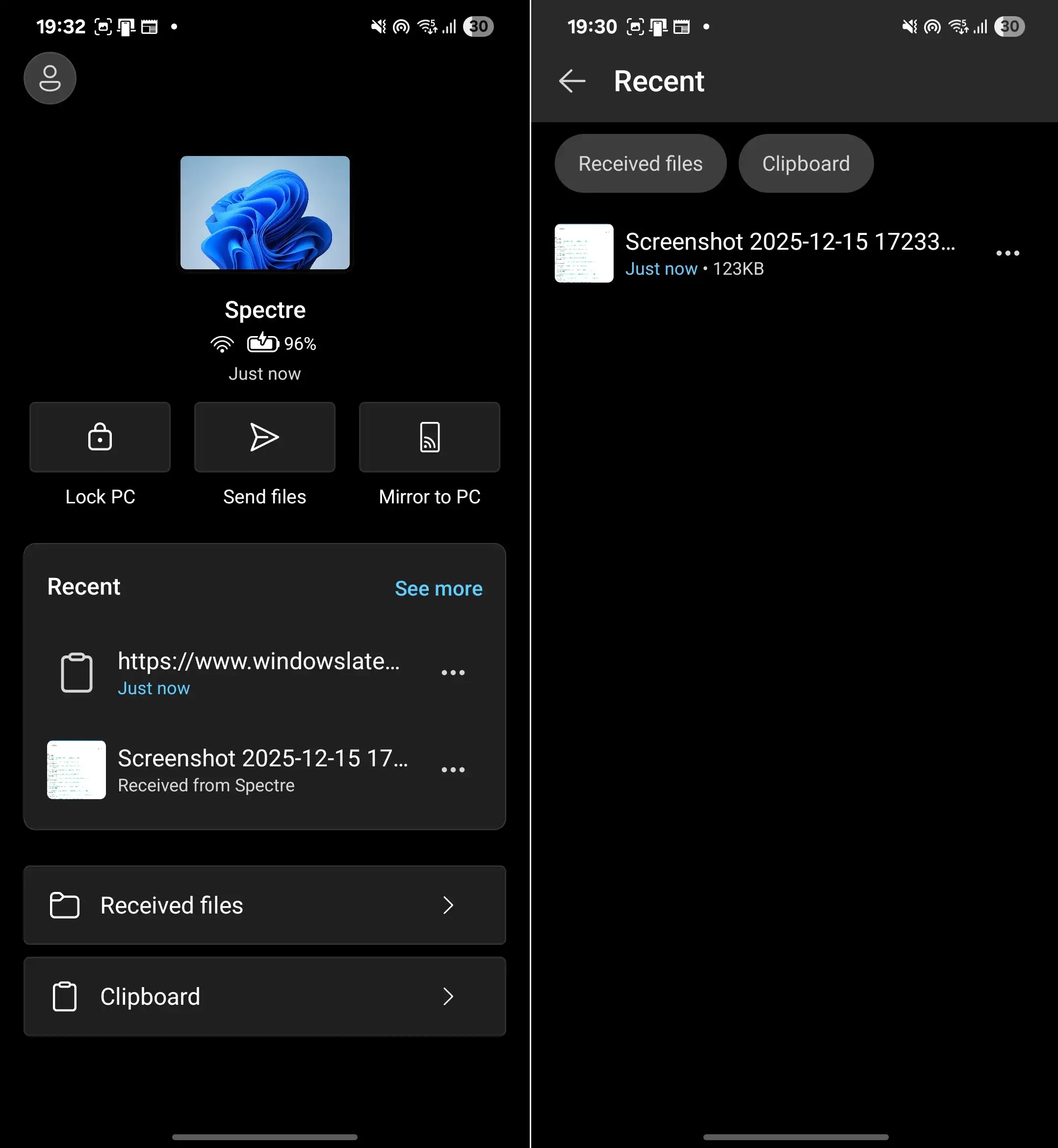Screen dimensions: 1058x1148
Task: Expand the Received files section
Action: coord(264,905)
